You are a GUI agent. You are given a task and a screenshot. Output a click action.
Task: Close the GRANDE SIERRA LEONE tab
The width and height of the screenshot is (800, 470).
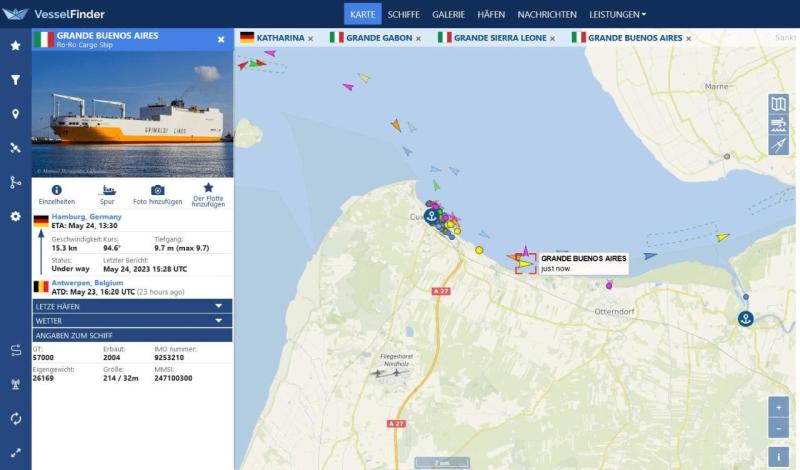[553, 38]
